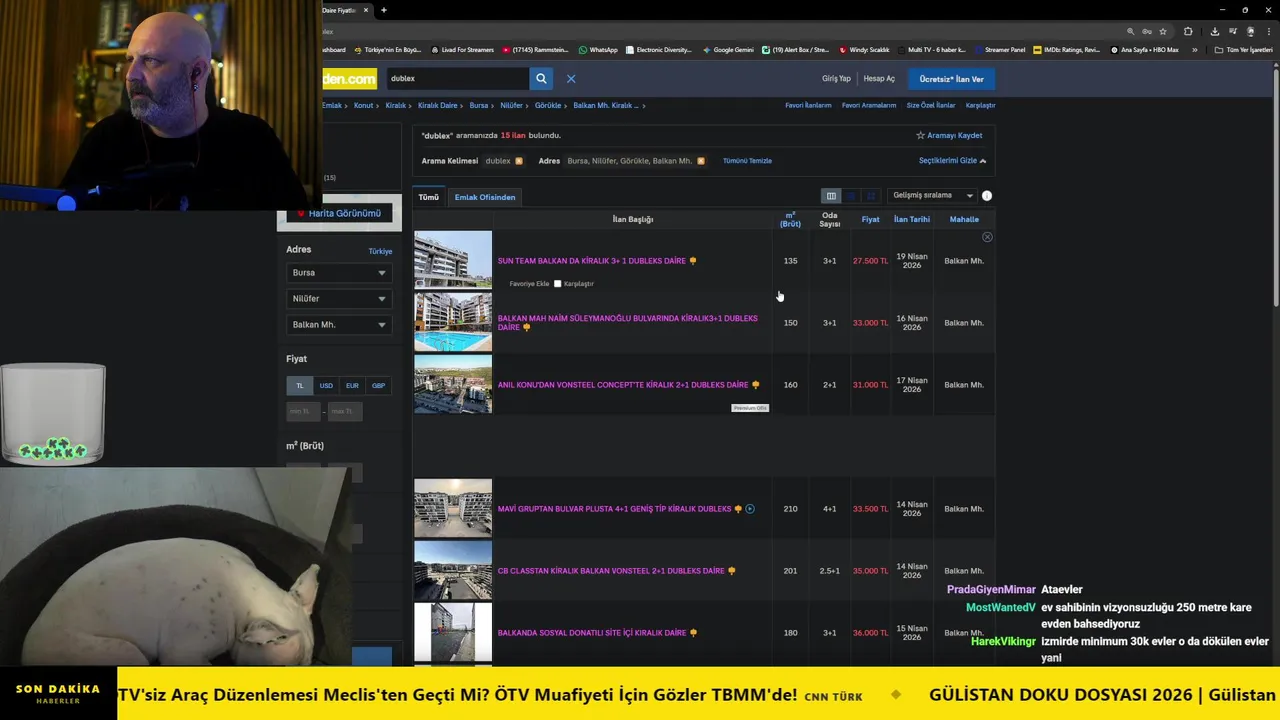The height and width of the screenshot is (720, 1280).
Task: Zoom via the address bar magnifier icon
Action: [1131, 31]
